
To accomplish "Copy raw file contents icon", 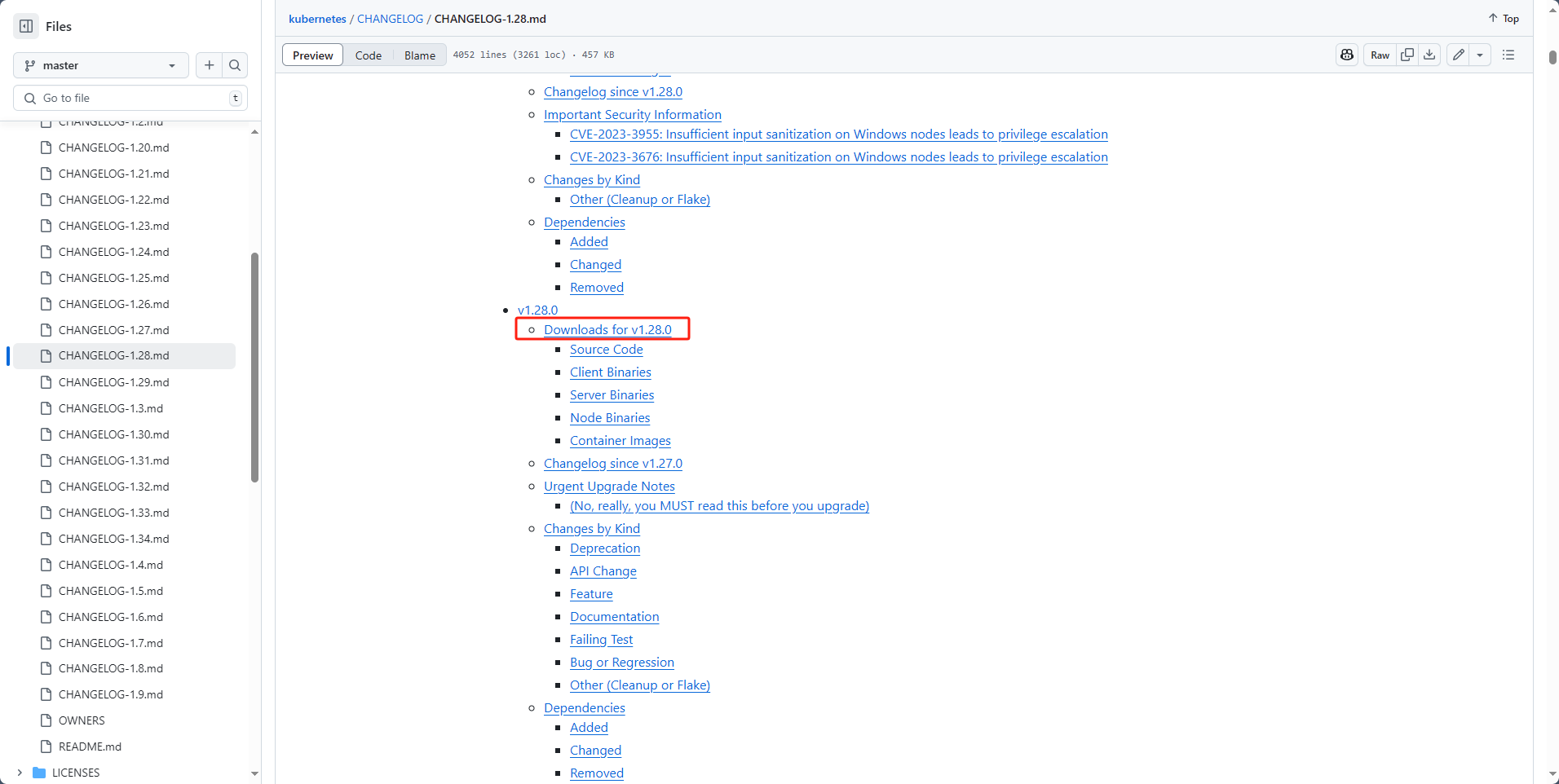I will click(x=1407, y=55).
